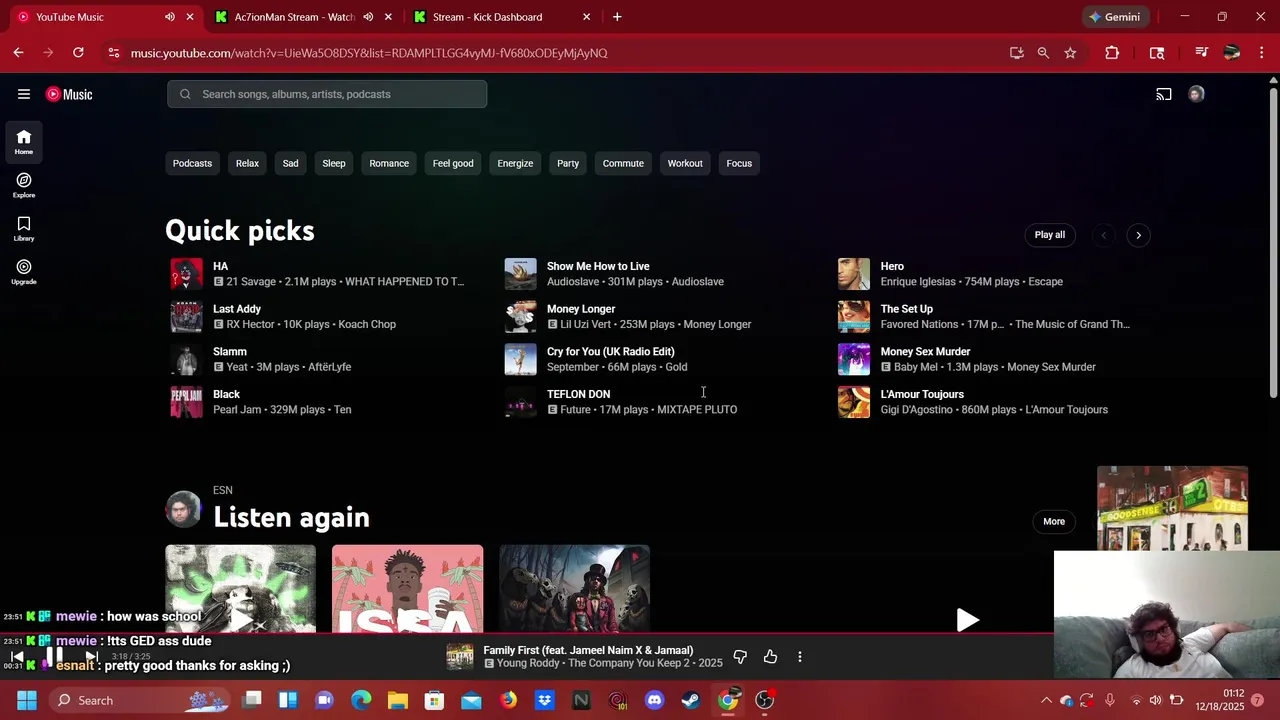
Task: Go back in browser history
Action: click(x=18, y=53)
